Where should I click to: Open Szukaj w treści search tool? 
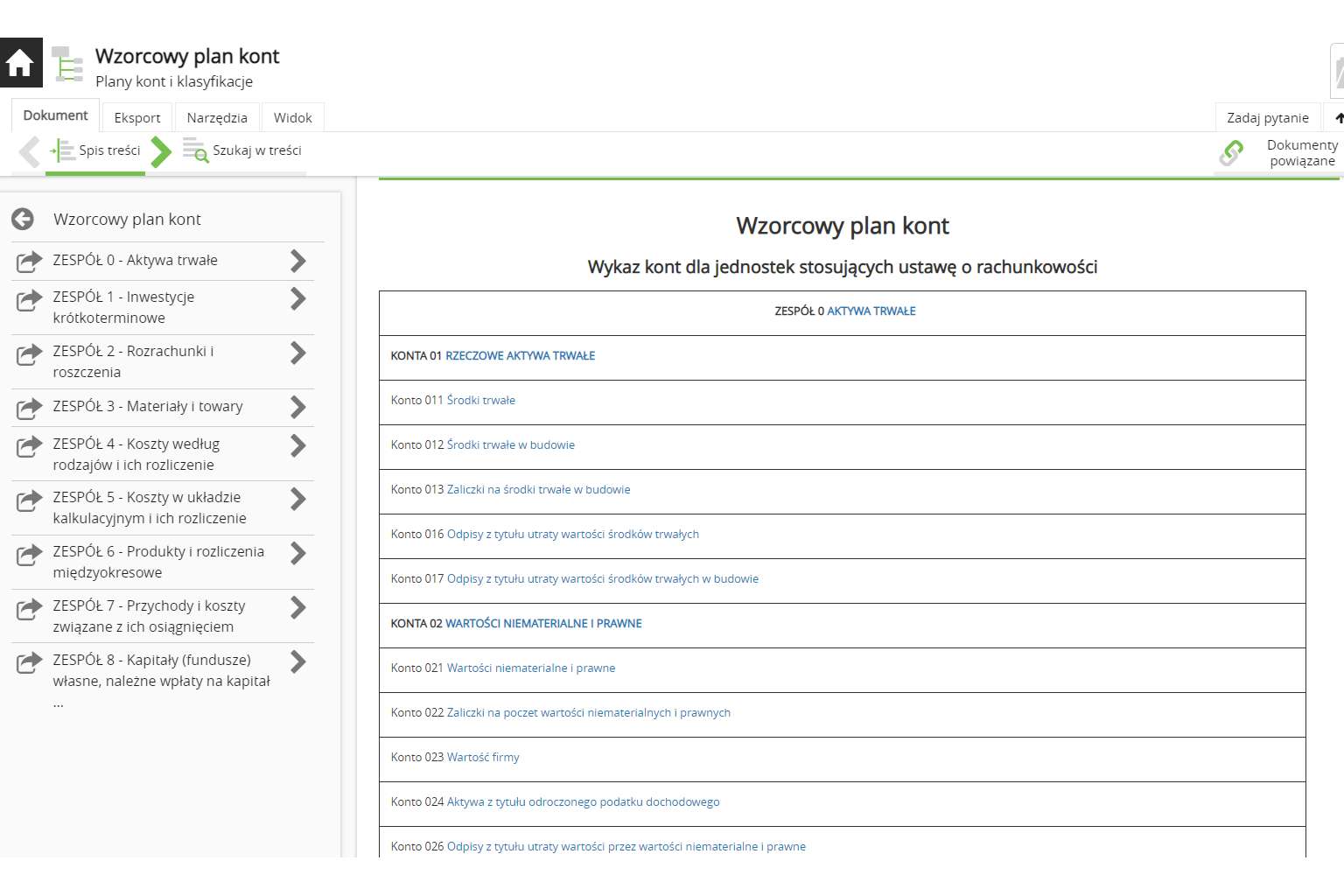point(243,151)
